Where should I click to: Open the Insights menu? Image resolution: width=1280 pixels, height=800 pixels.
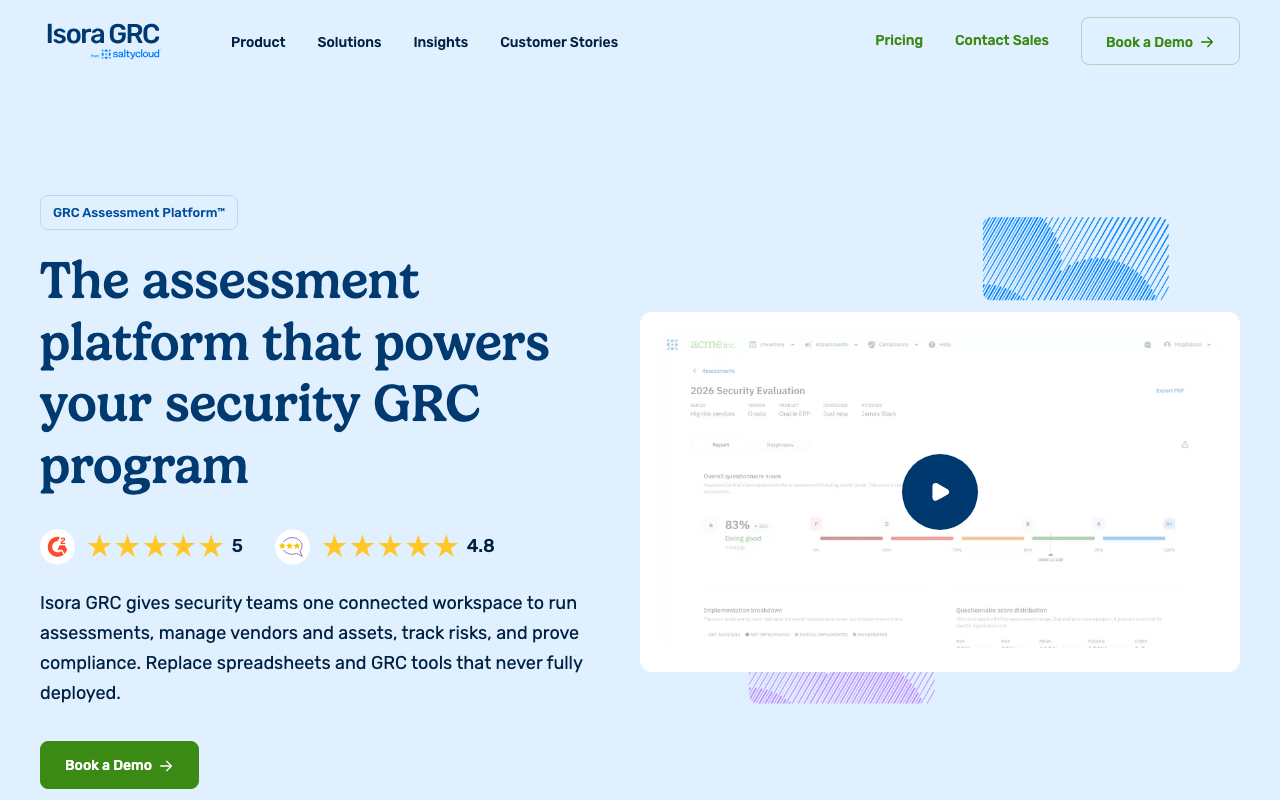[x=441, y=42]
